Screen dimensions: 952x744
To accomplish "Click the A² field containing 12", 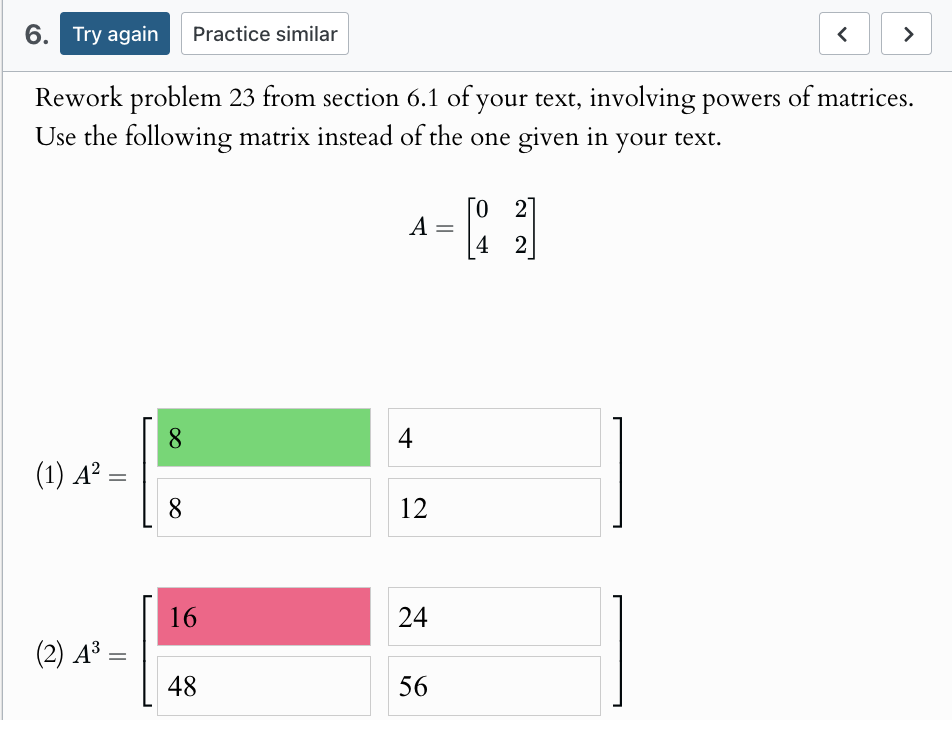I will pyautogui.click(x=493, y=507).
